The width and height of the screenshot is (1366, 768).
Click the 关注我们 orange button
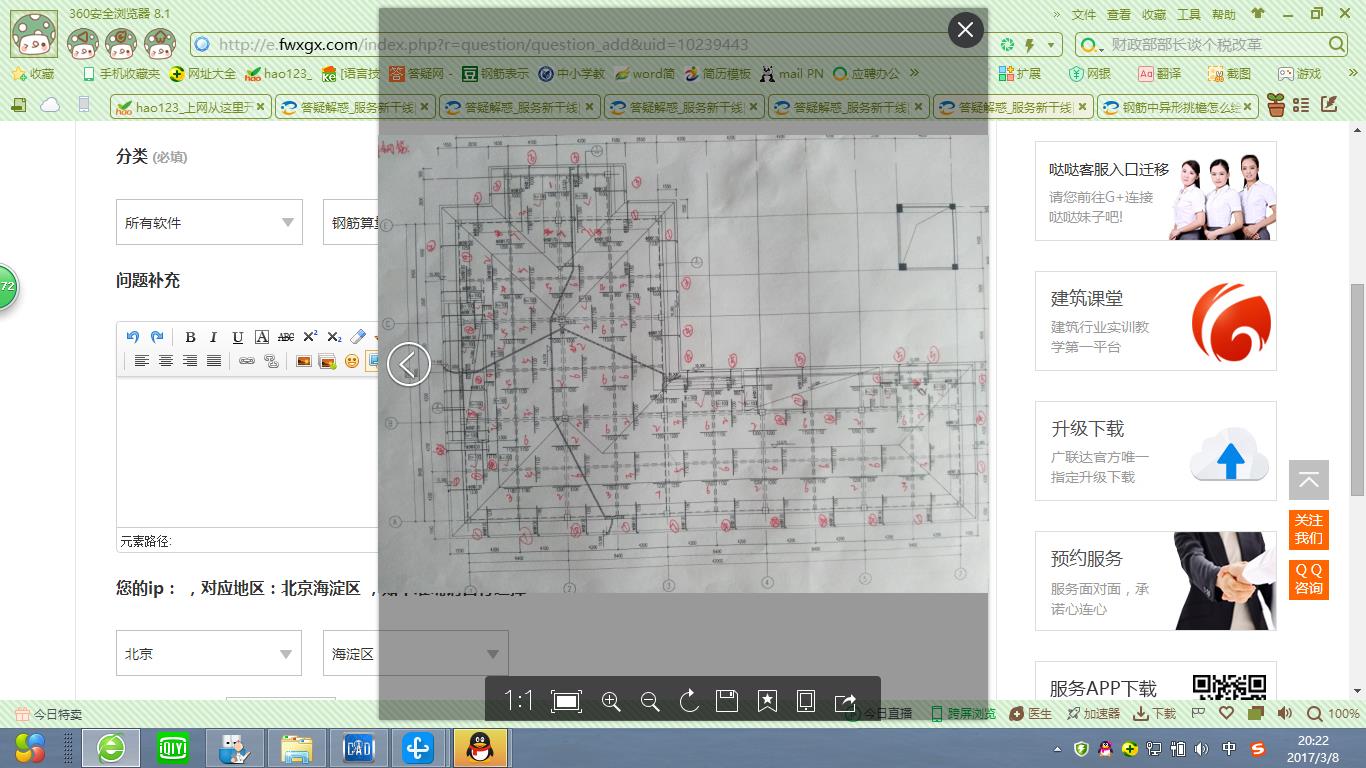(x=1309, y=529)
